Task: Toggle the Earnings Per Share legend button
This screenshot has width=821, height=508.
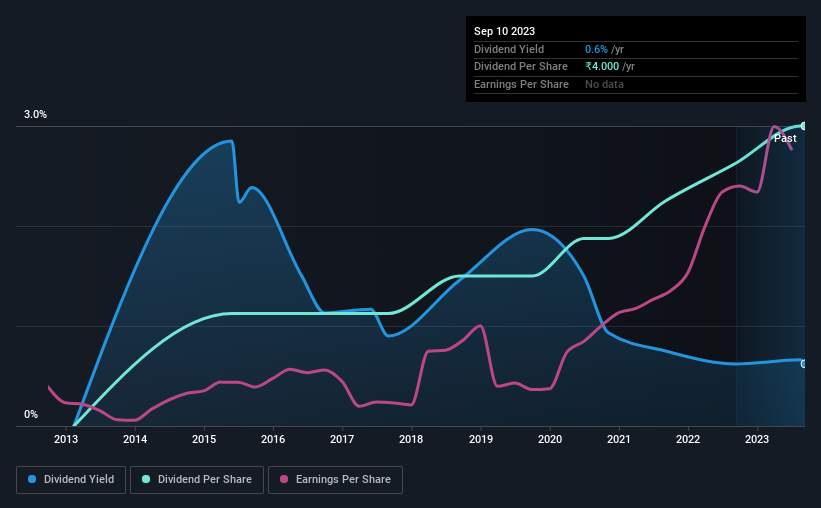Action: coord(335,480)
